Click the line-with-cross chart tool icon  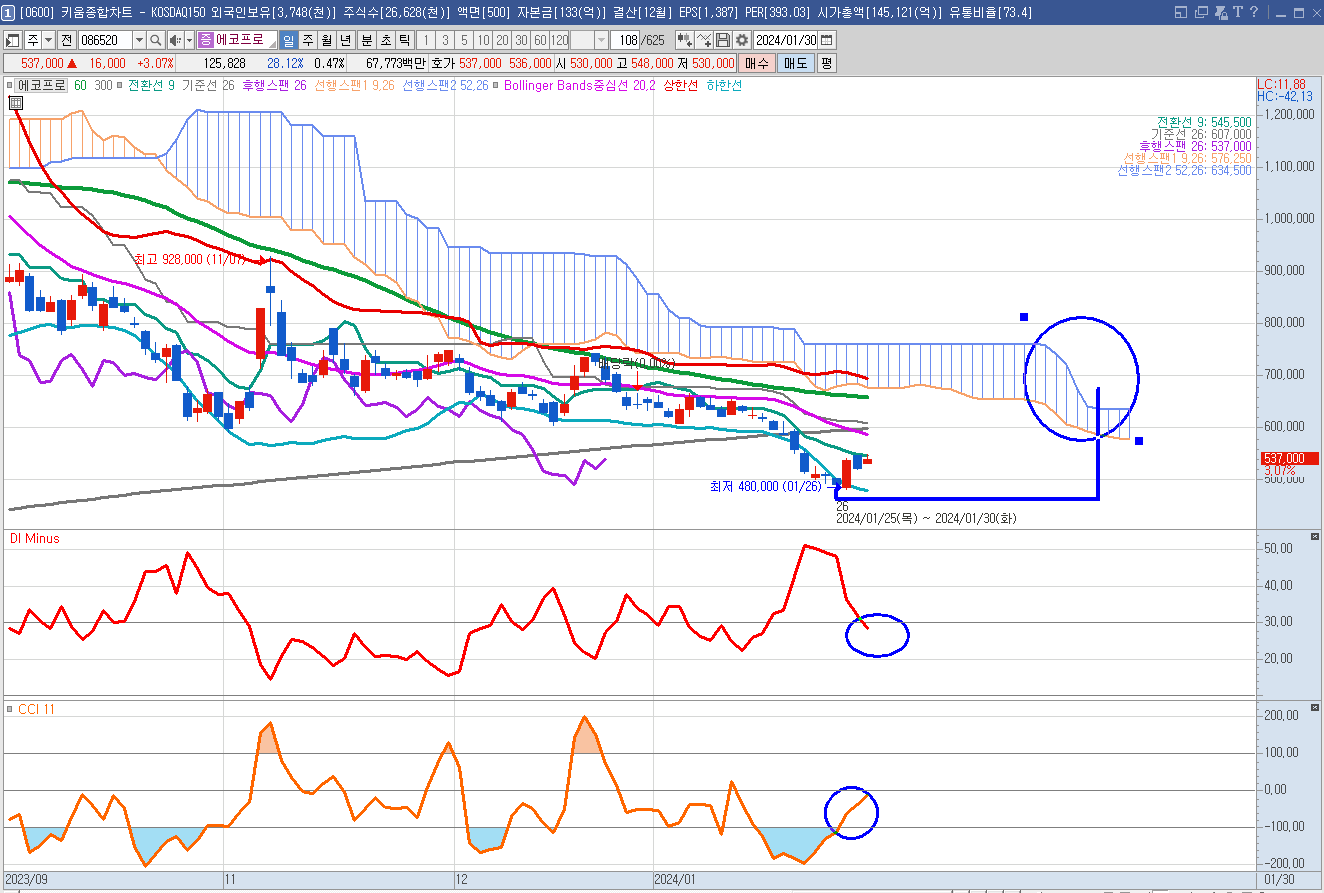[704, 40]
